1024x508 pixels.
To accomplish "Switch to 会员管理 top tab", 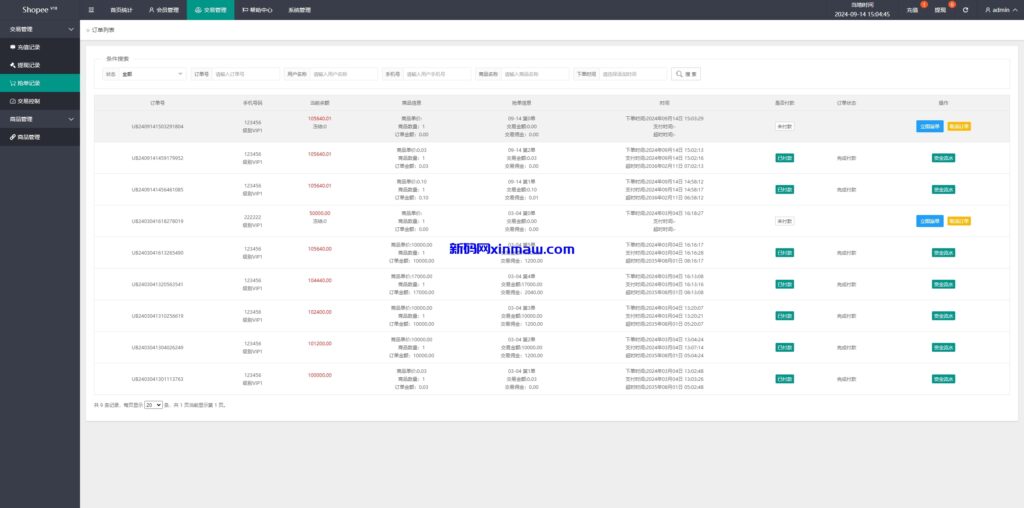I will click(x=164, y=10).
